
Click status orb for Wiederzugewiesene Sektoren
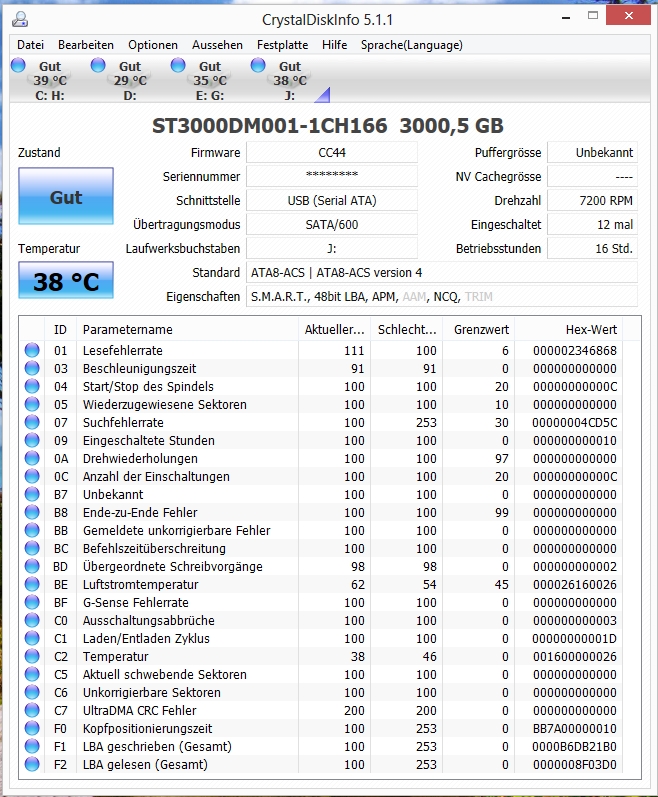(32, 404)
